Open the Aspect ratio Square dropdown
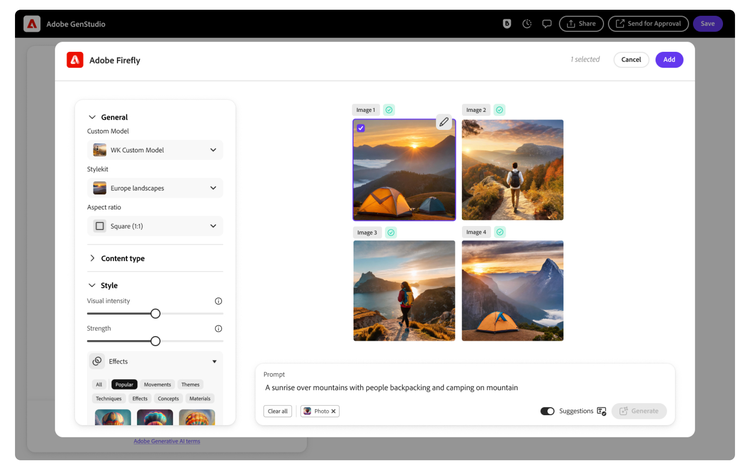This screenshot has width=750, height=470. coord(155,226)
